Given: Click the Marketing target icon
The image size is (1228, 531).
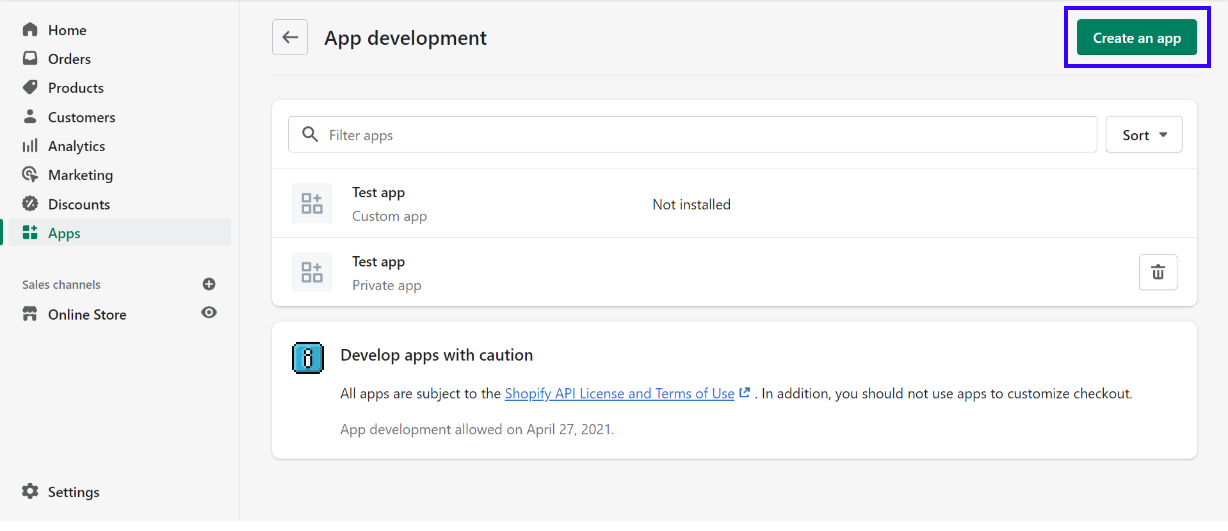Looking at the screenshot, I should pos(30,175).
